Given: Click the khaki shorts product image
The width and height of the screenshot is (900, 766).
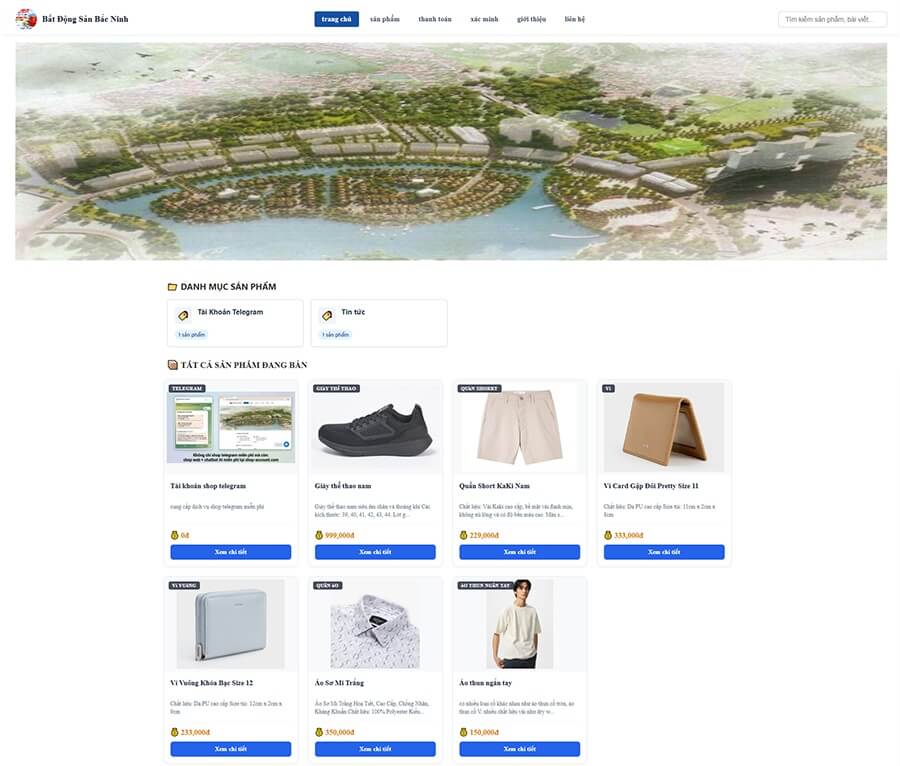Looking at the screenshot, I should coord(519,427).
